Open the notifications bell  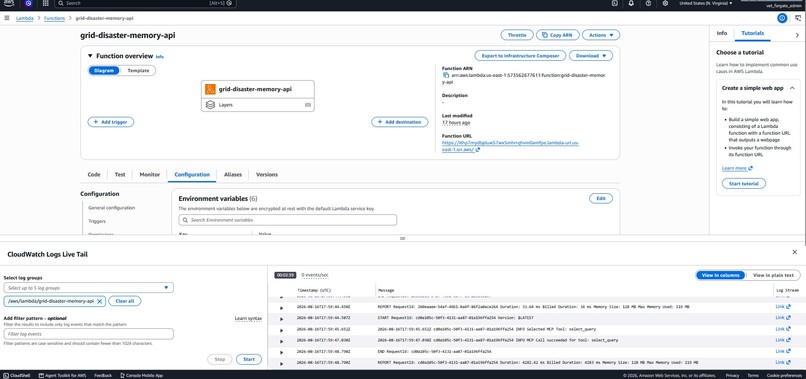pos(631,3)
